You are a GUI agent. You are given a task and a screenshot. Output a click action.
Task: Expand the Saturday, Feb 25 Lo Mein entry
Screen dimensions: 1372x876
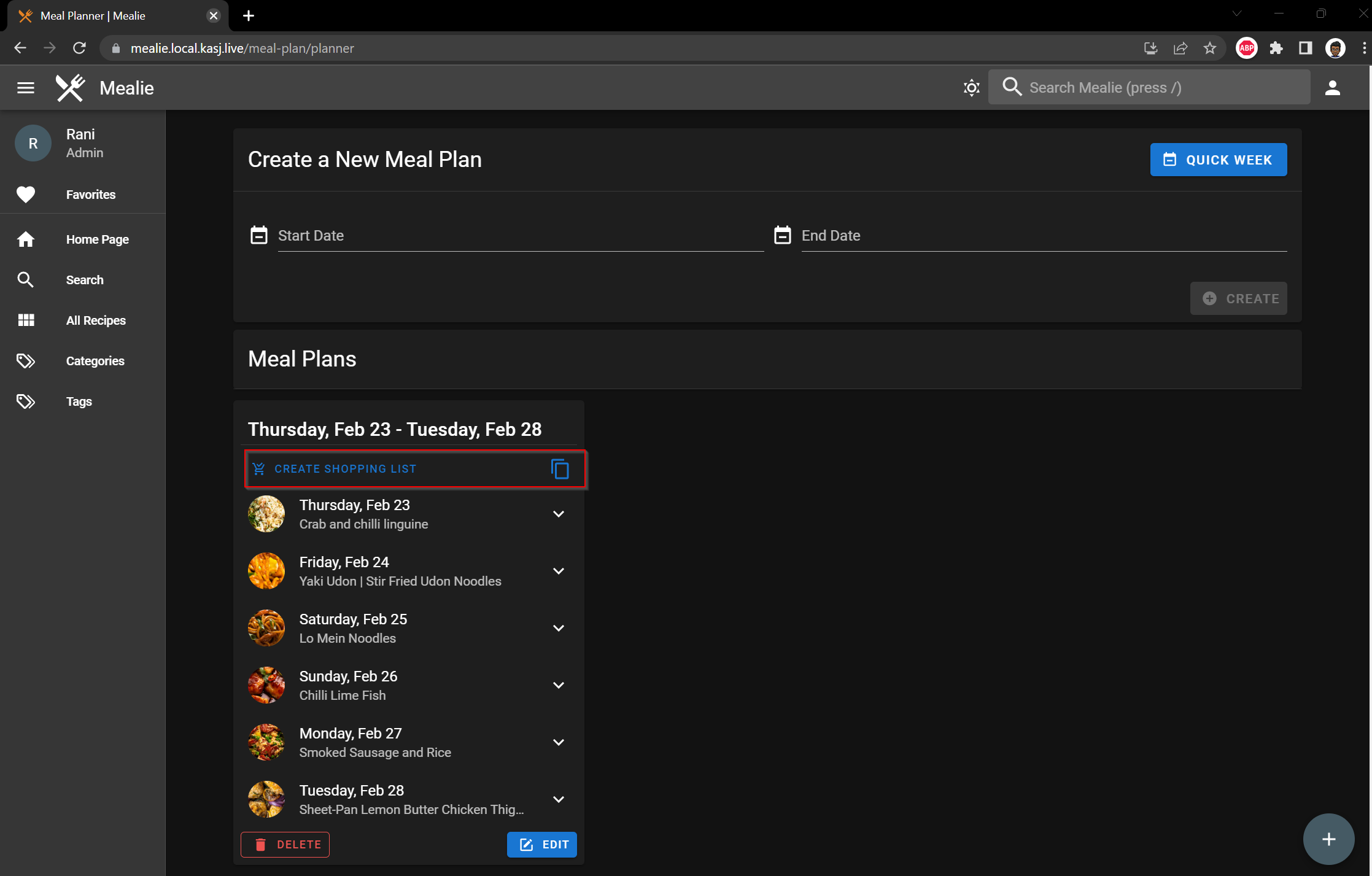[558, 628]
